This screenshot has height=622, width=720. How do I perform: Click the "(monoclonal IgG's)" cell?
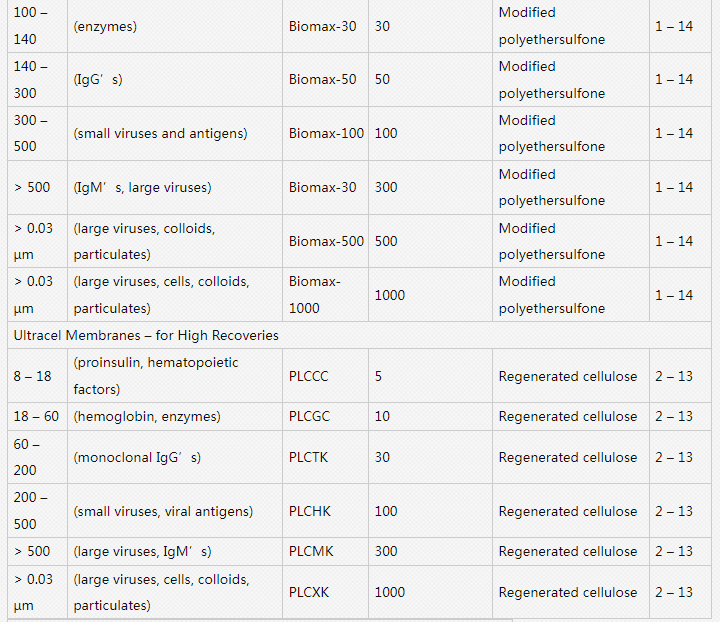click(137, 458)
